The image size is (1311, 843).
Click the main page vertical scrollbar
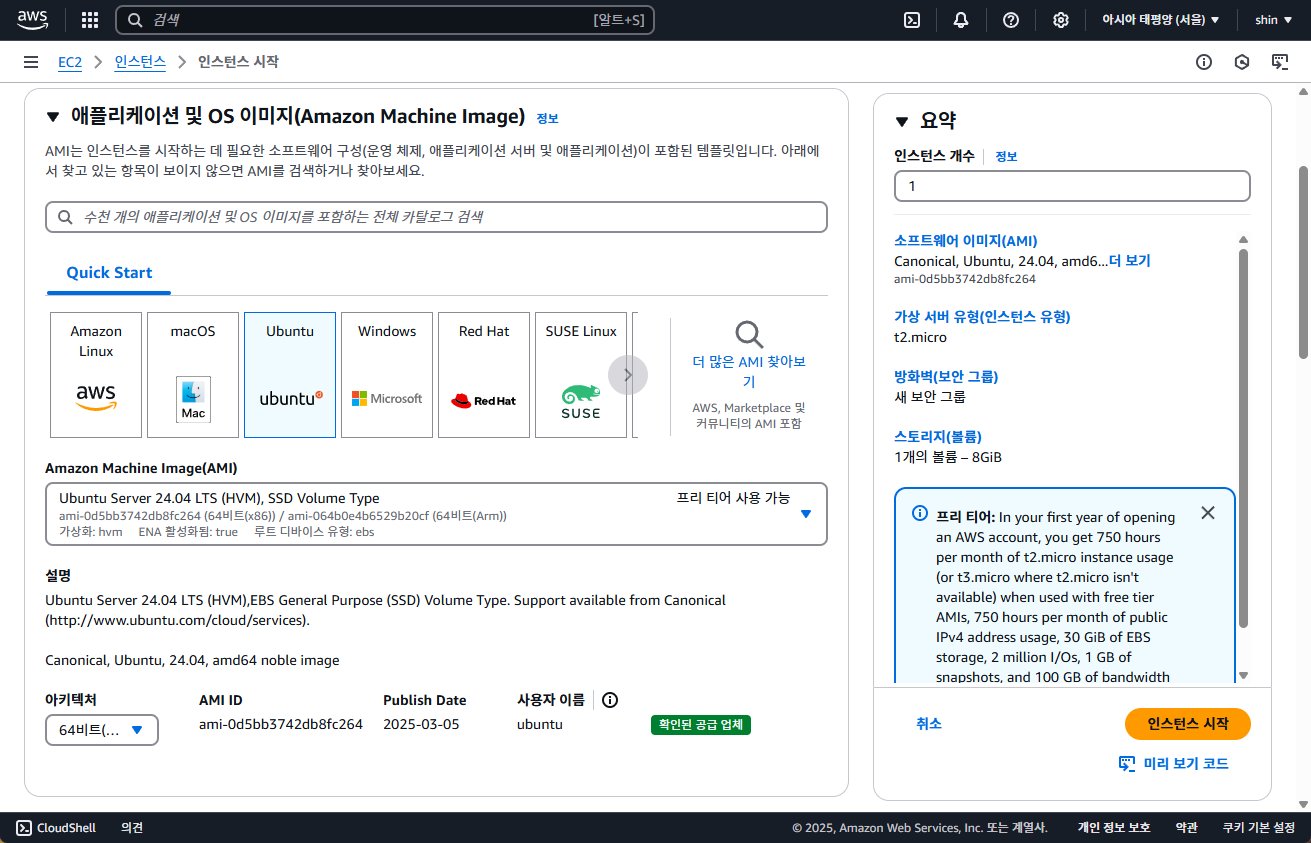1303,262
